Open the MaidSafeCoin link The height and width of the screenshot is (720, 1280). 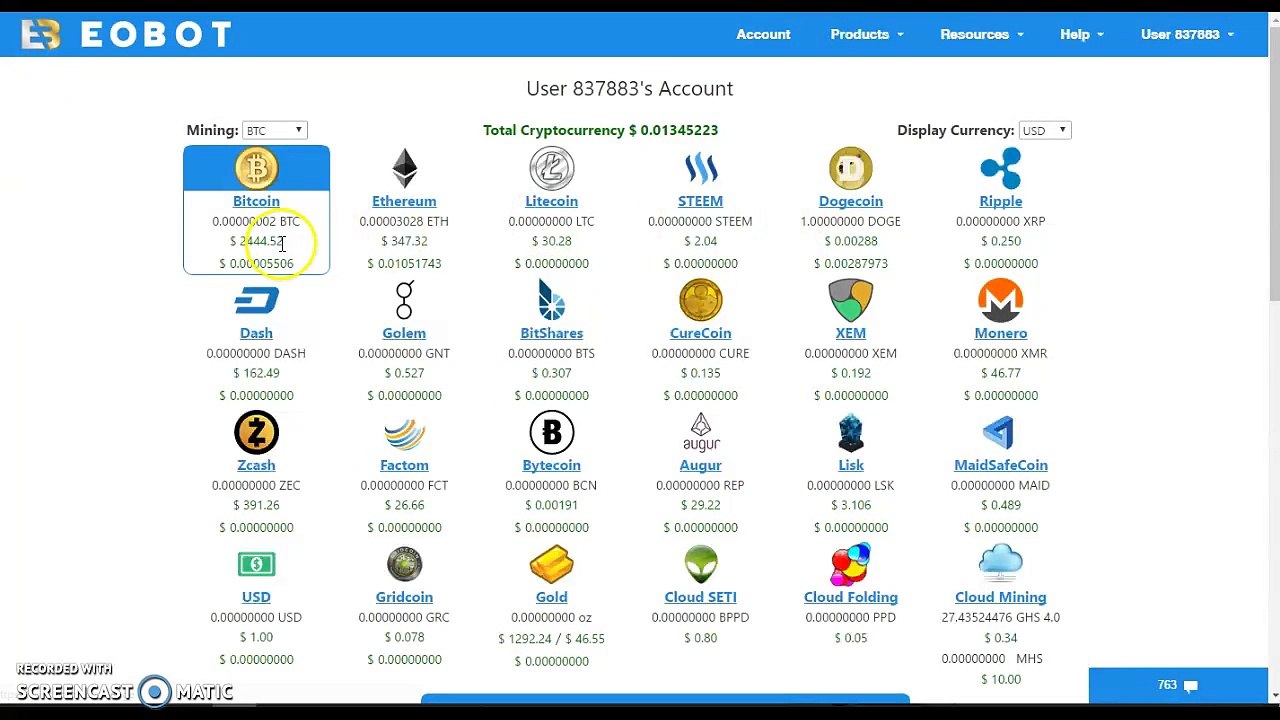tap(1000, 465)
